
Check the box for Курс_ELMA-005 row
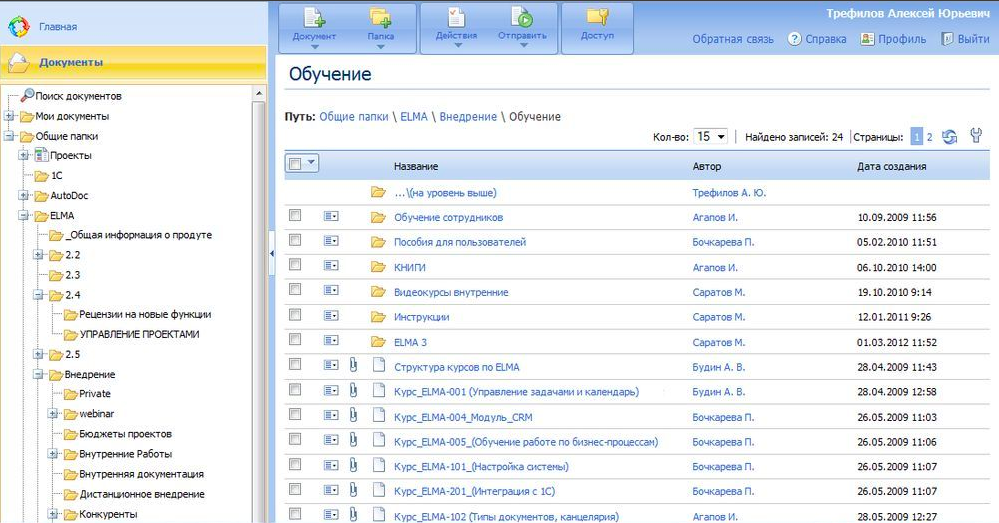click(295, 440)
